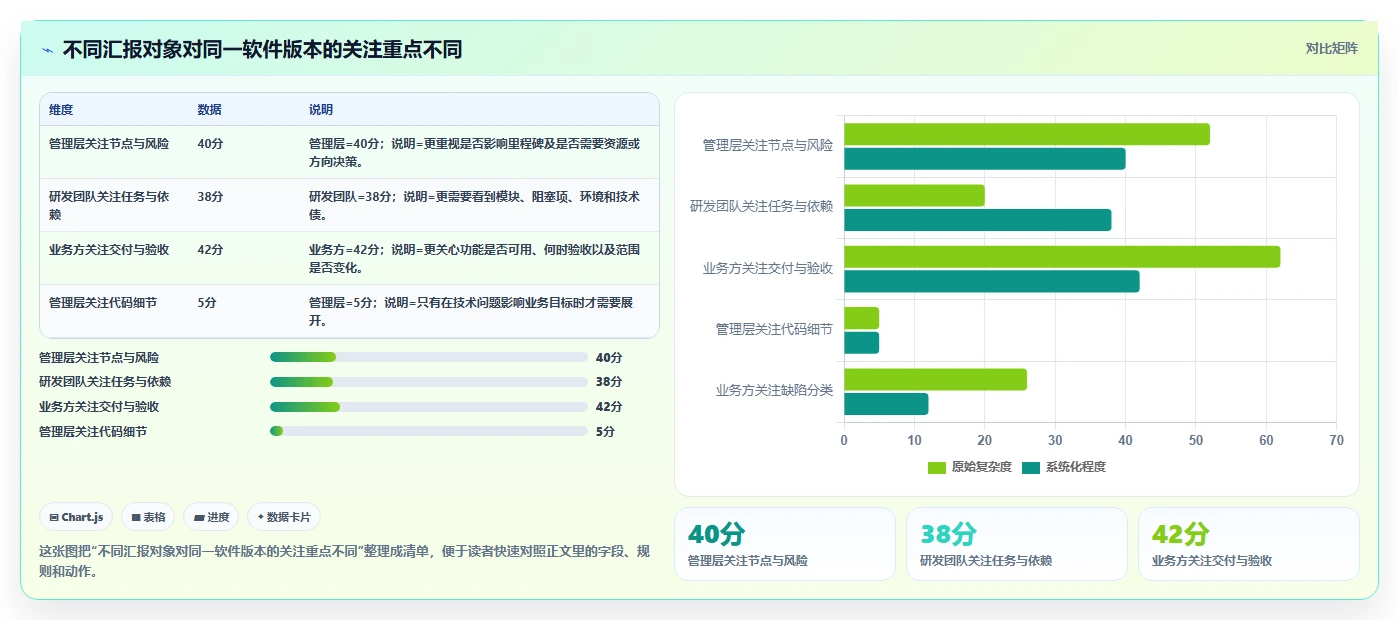This screenshot has width=1399, height=620.
Task: Click the 业务方关注交付与验收 progress bar
Action: 429,407
